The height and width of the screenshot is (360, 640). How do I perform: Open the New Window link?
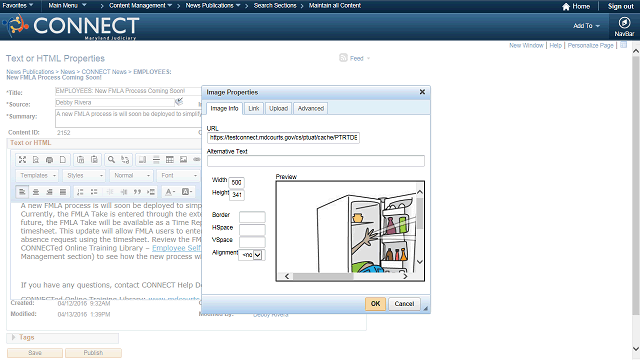pos(526,45)
